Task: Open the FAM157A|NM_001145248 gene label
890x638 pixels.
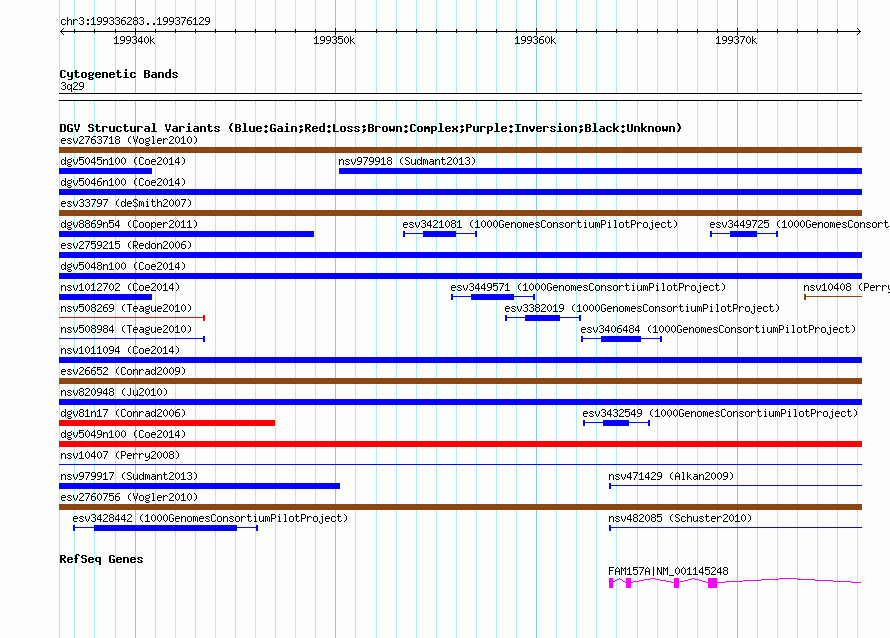Action: coord(668,571)
